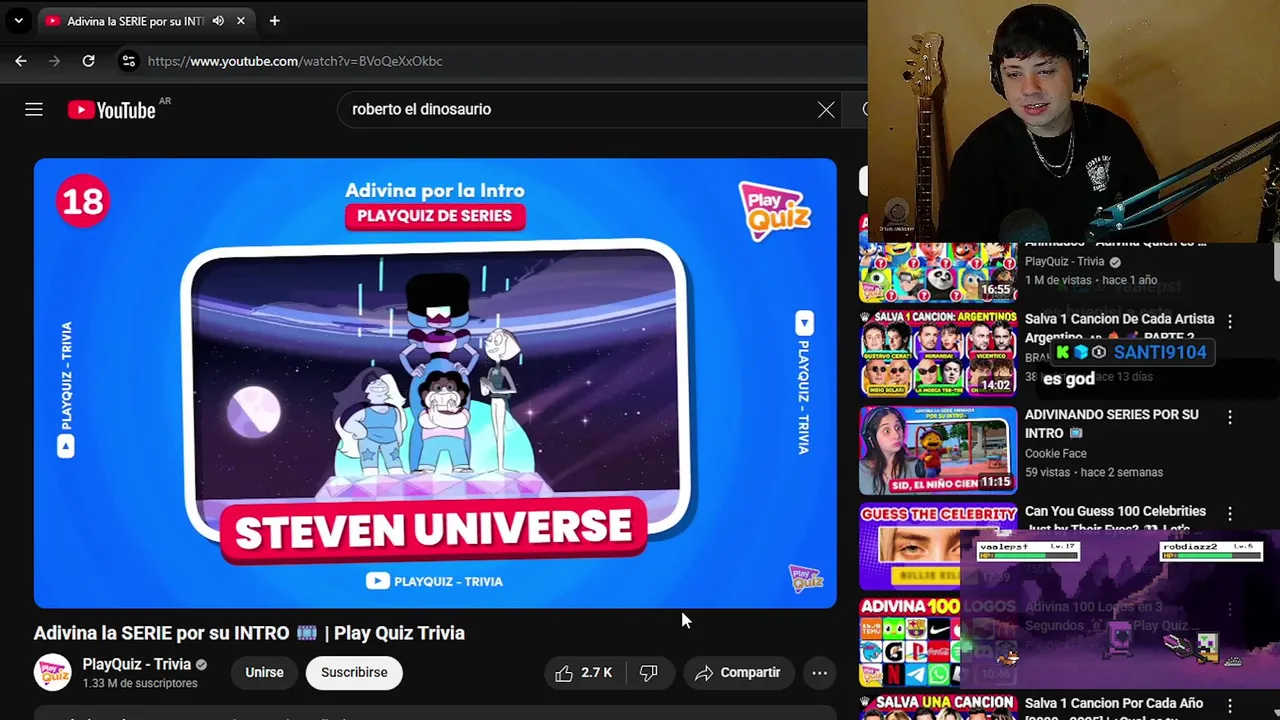Open options menu for 100 Celebrities video

pos(1230,513)
